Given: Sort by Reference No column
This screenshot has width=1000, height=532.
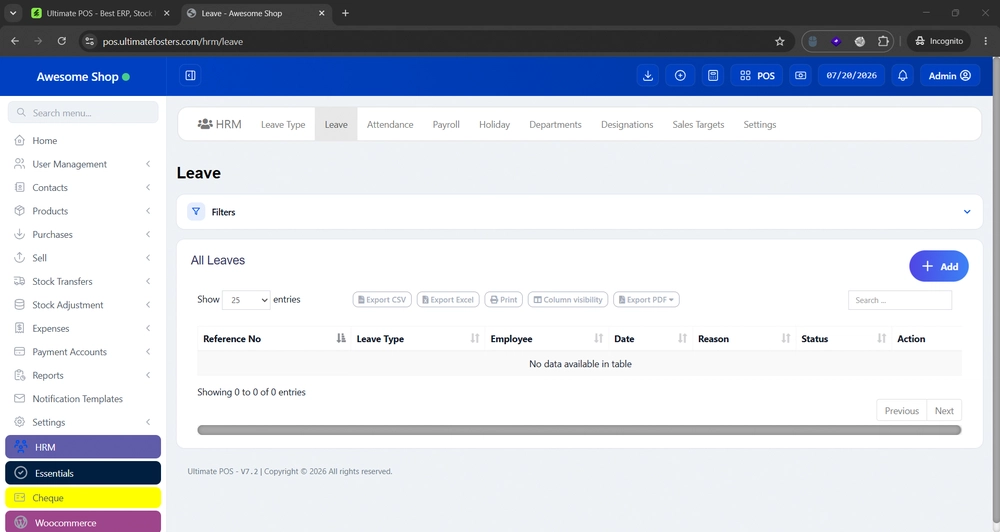Looking at the screenshot, I should pos(274,339).
